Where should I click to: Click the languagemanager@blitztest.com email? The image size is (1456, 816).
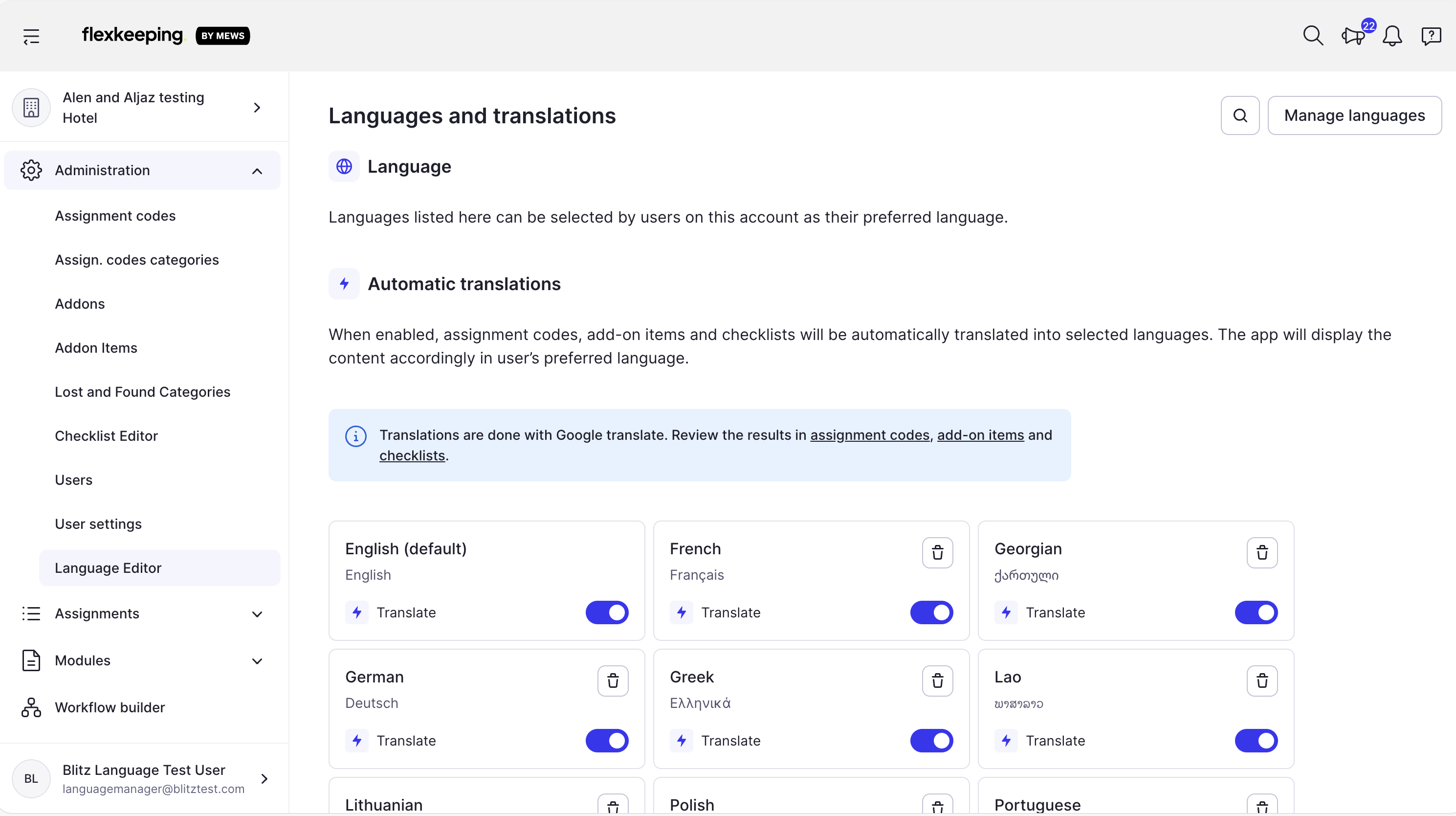pos(153,789)
